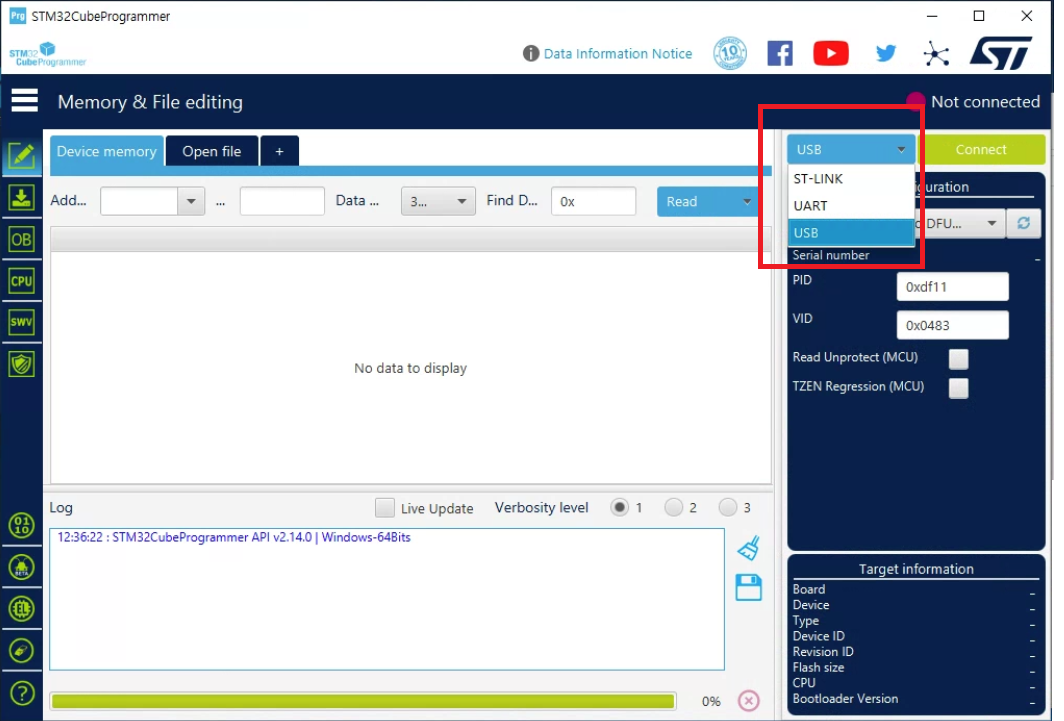Click the Find Data 0x field

(x=593, y=201)
